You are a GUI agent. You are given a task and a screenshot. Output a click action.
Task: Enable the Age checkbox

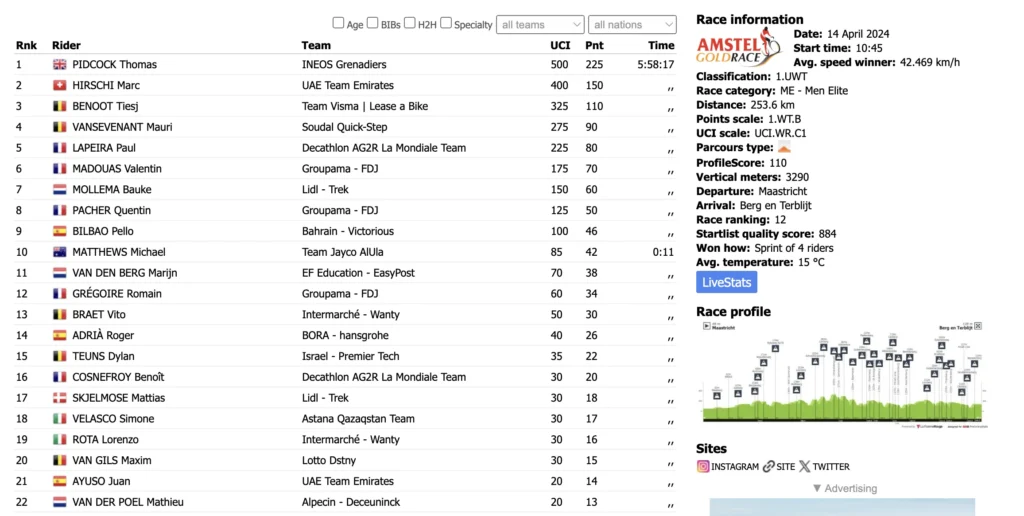(x=338, y=23)
